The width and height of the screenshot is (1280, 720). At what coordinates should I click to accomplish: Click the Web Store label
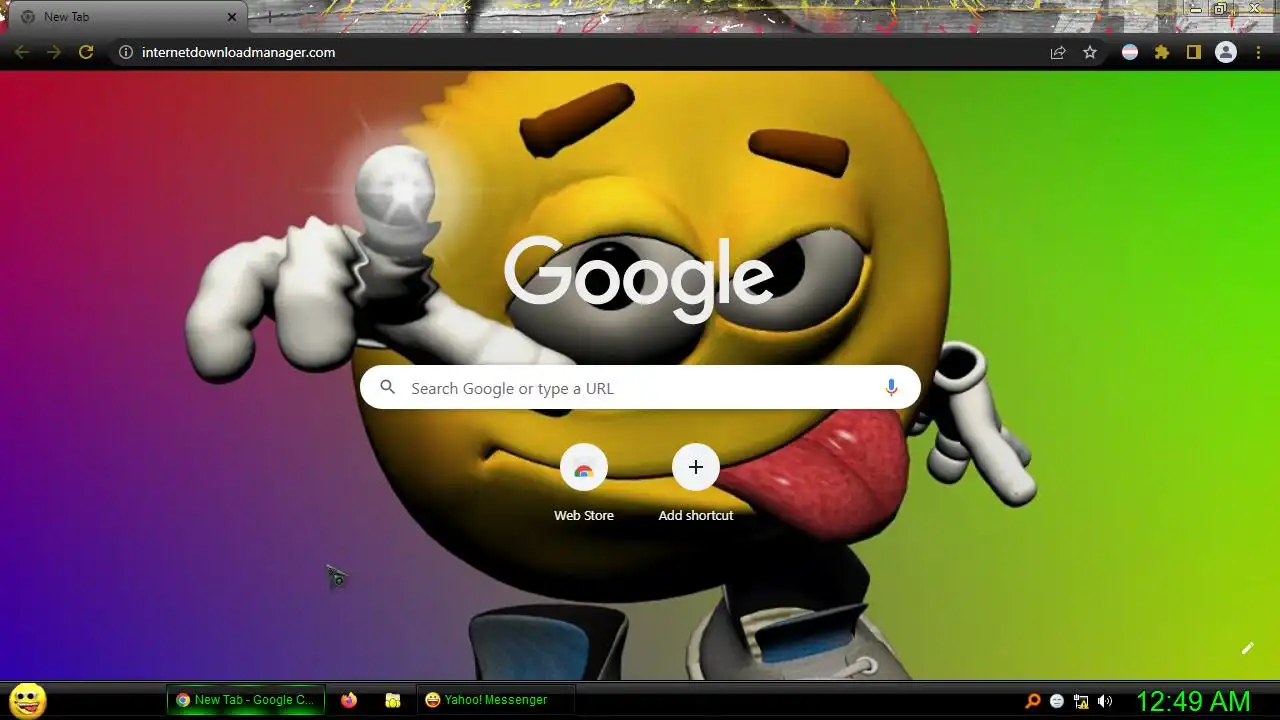[x=584, y=515]
